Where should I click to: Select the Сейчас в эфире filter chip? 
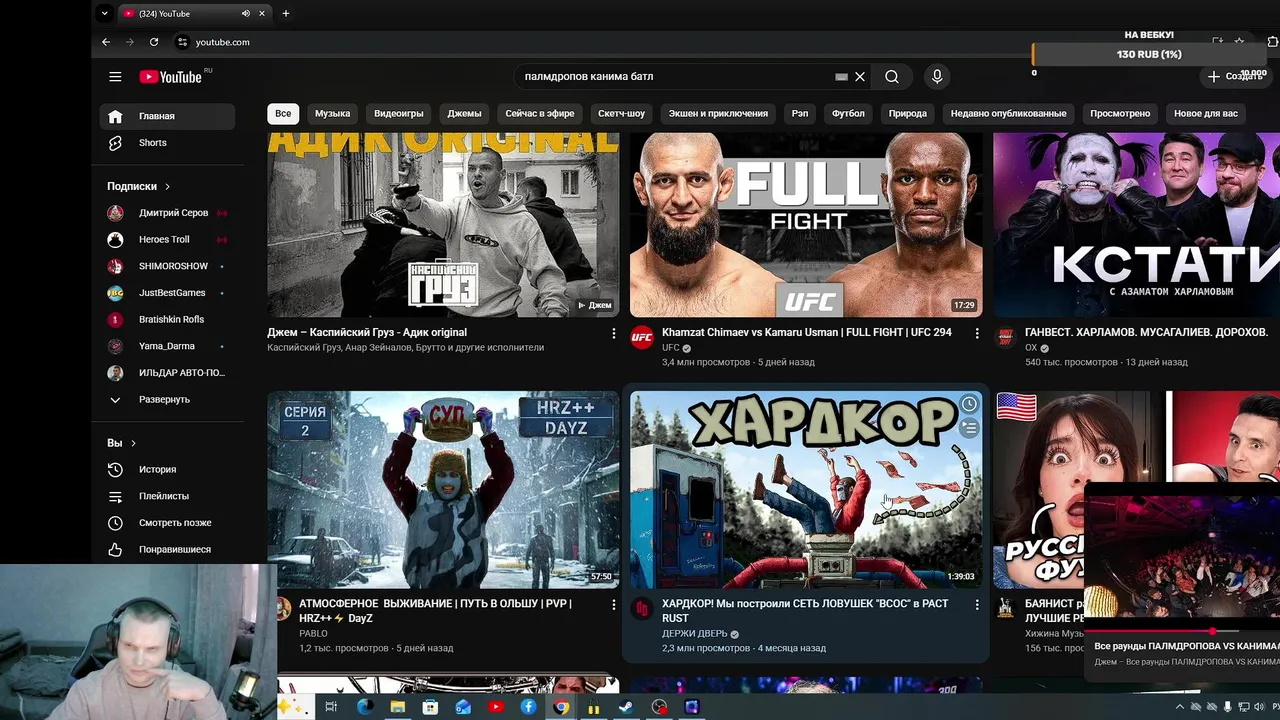pos(540,113)
